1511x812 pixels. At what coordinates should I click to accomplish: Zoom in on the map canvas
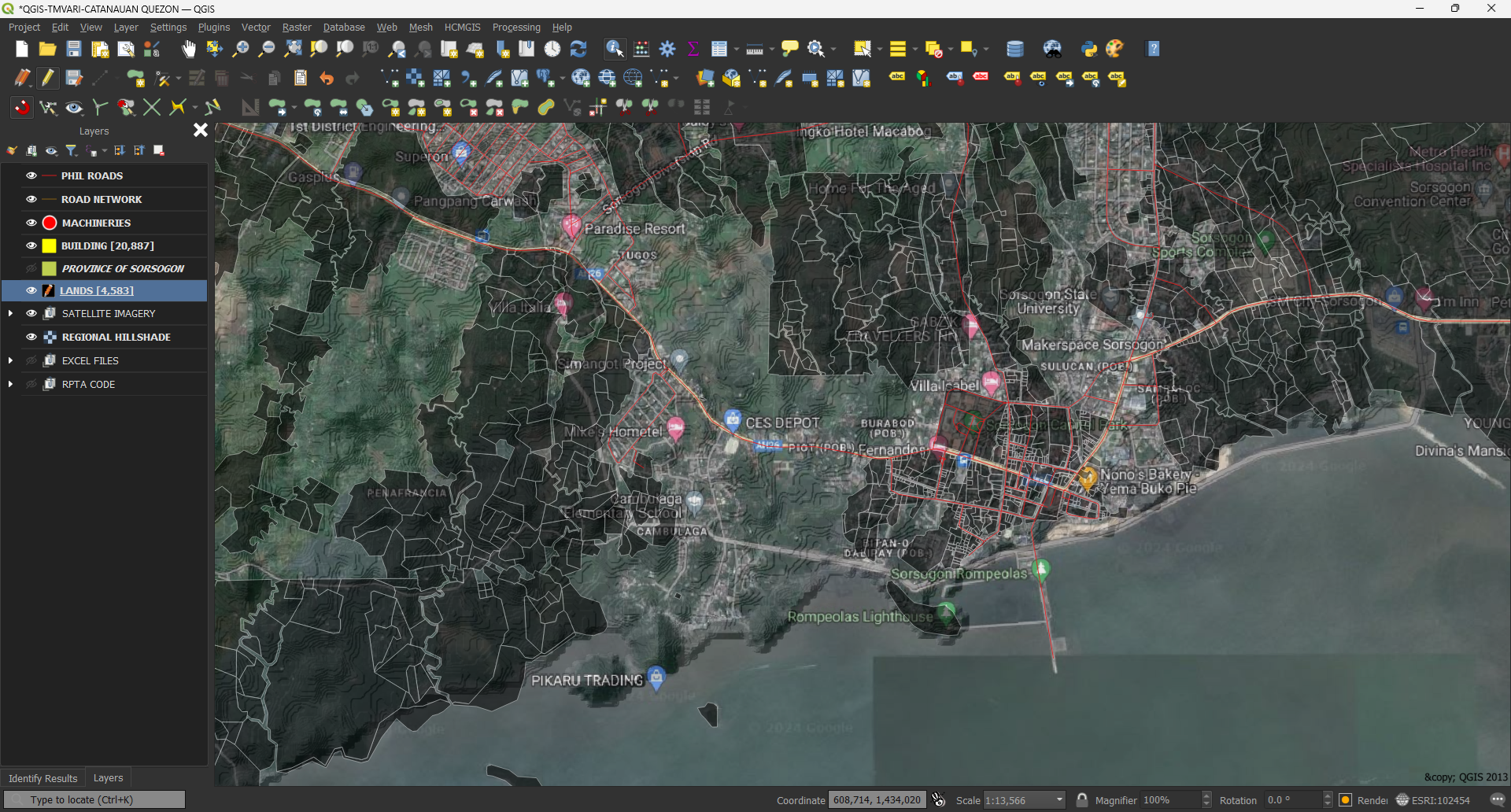click(x=240, y=49)
